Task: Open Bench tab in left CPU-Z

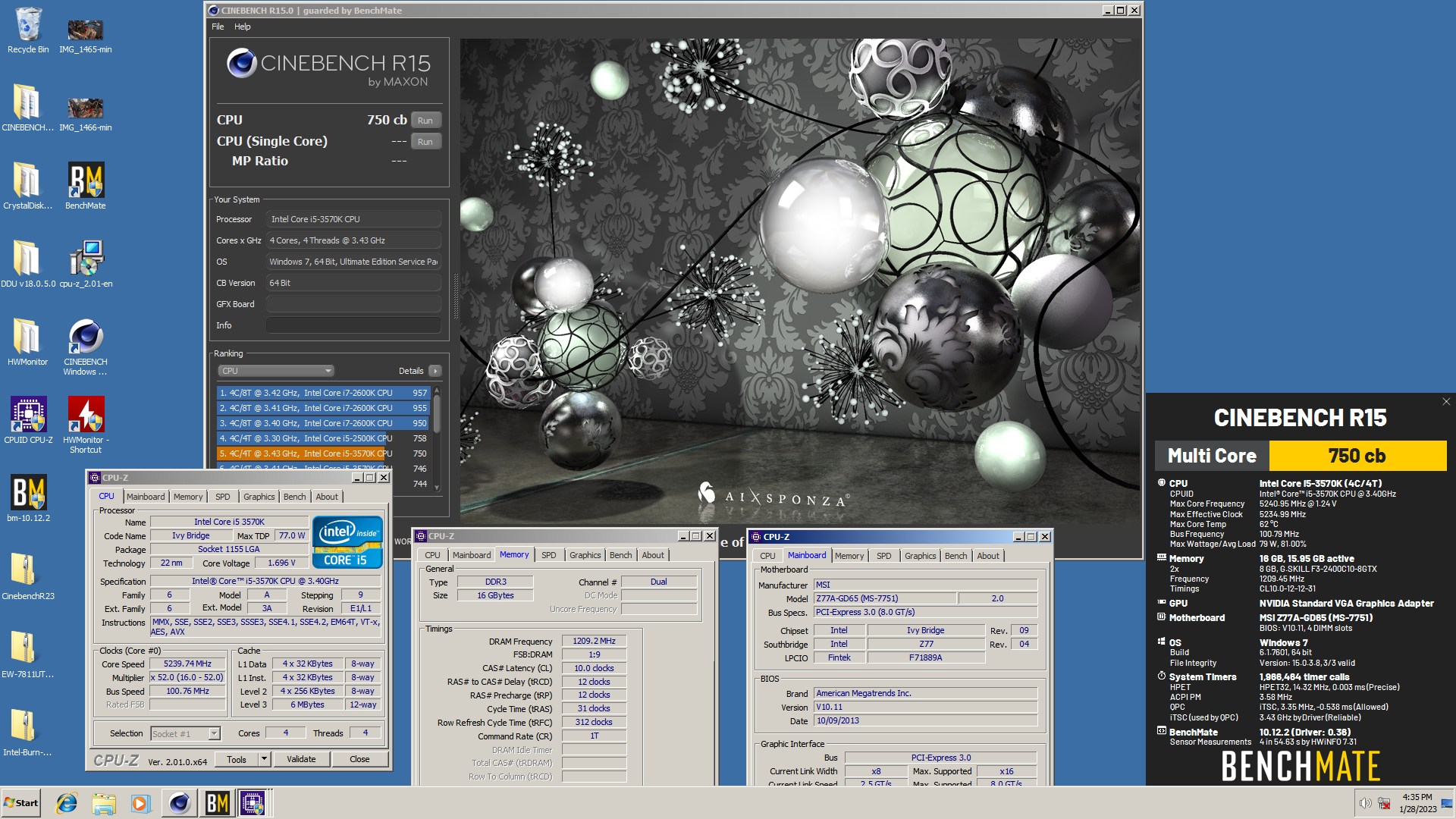Action: point(295,497)
